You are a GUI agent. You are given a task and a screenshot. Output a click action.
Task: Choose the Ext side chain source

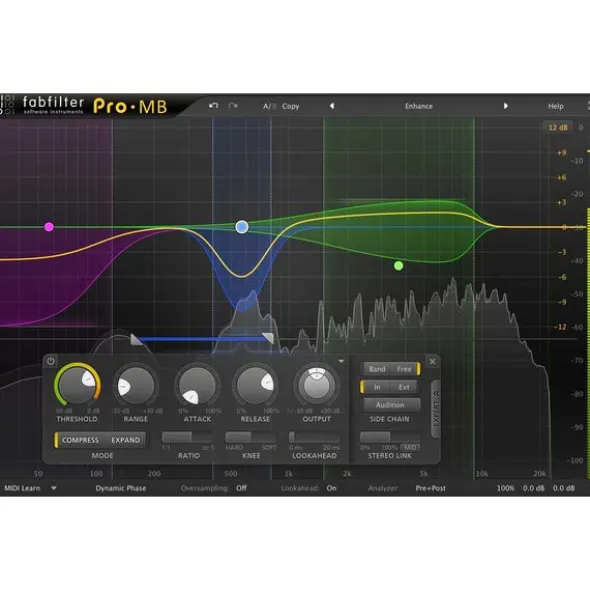tap(404, 387)
